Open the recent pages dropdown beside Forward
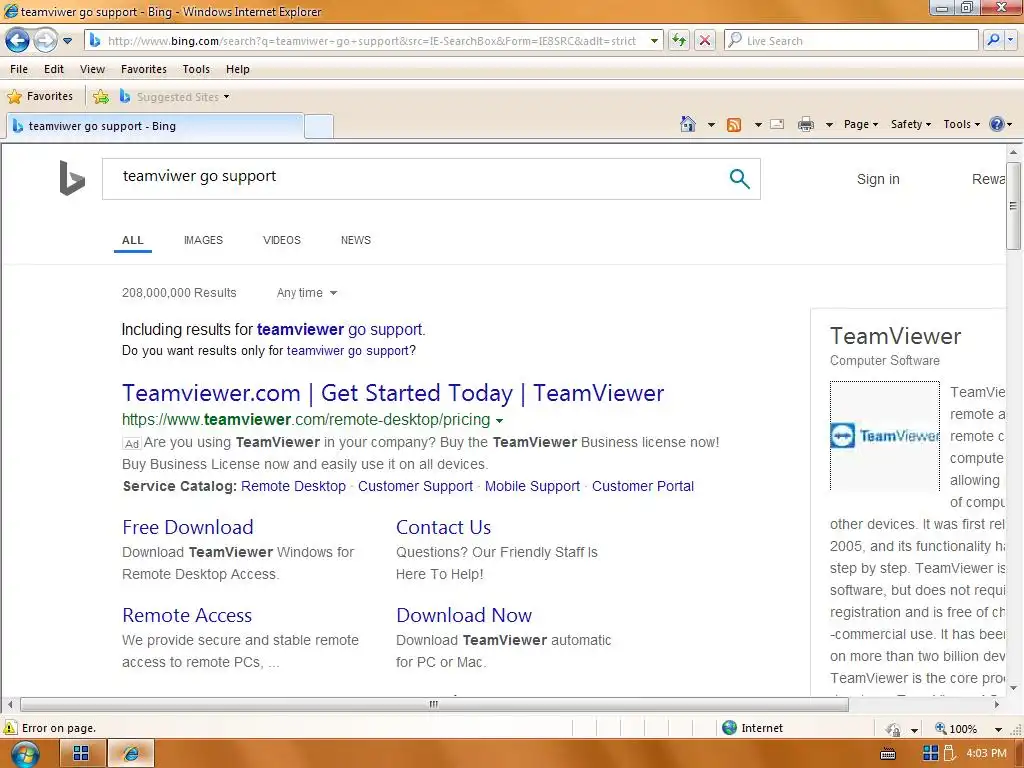This screenshot has width=1024, height=768. (x=67, y=40)
